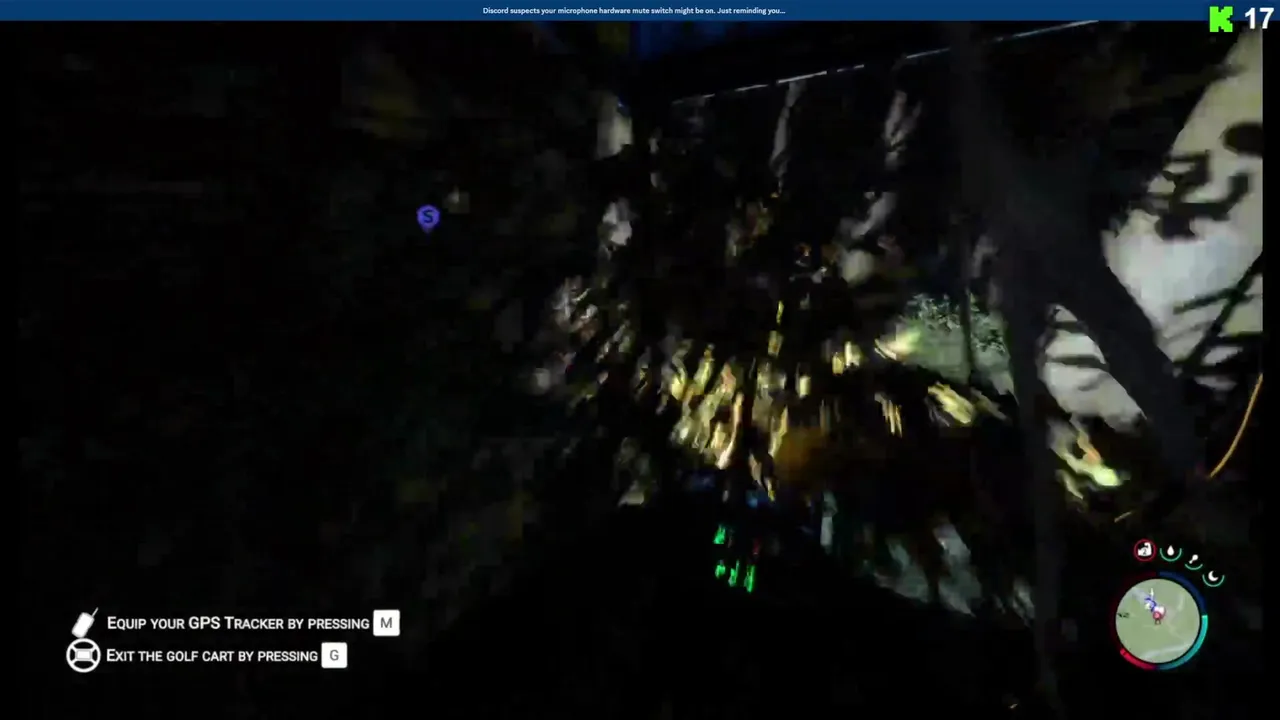The height and width of the screenshot is (720, 1280).
Task: Click the hunger drumstick status icon
Action: 1193,561
